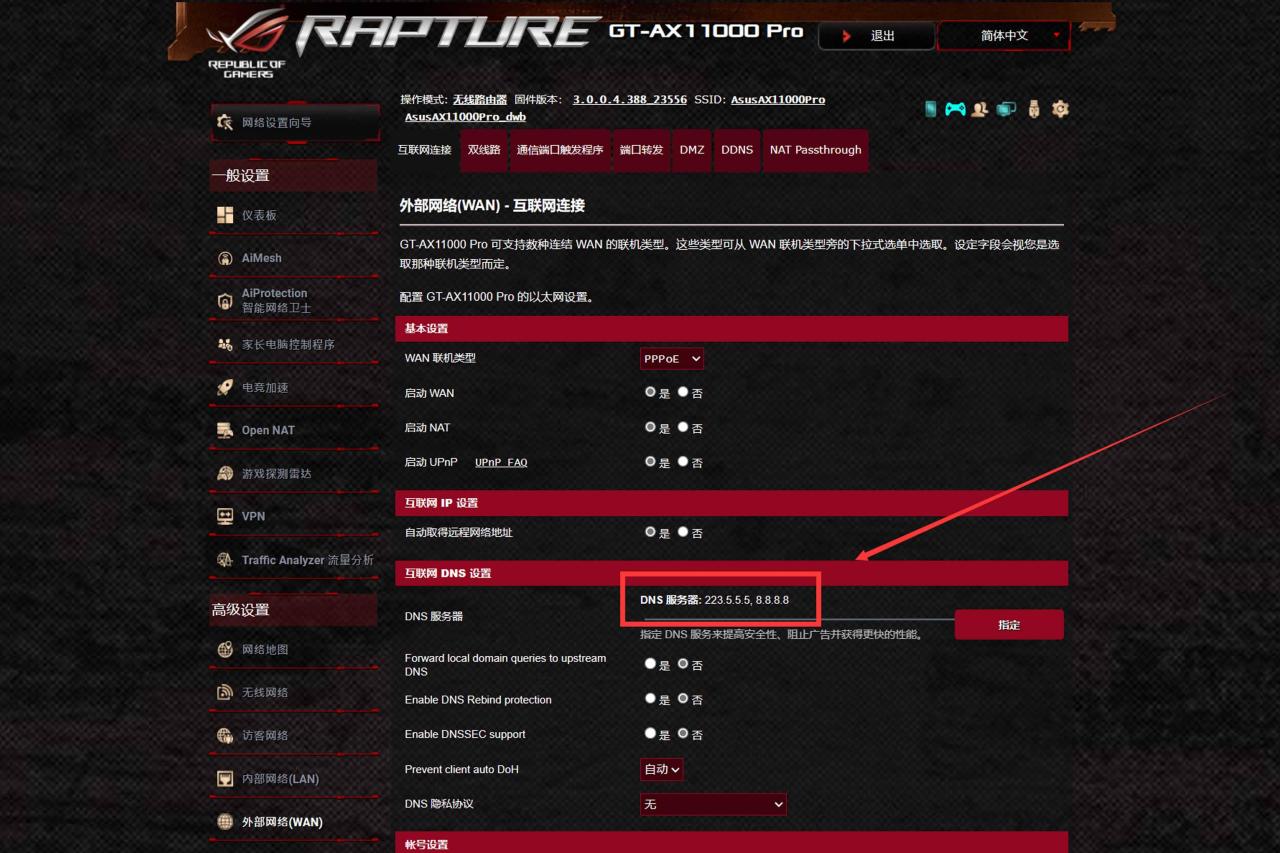Click the AiMesh sidebar icon
The image size is (1280, 853).
[x=225, y=258]
